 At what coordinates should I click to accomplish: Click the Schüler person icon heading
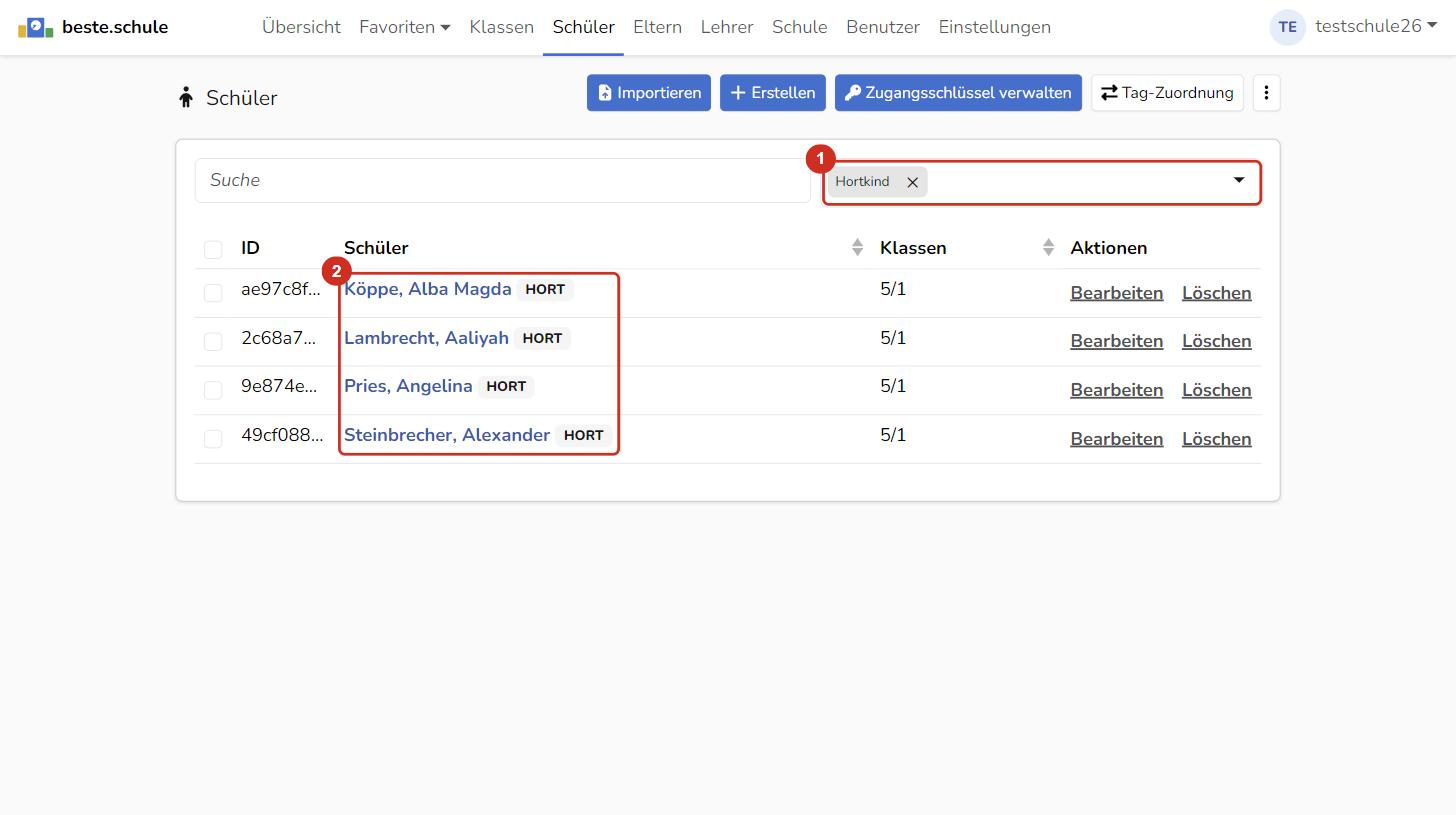[x=185, y=97]
